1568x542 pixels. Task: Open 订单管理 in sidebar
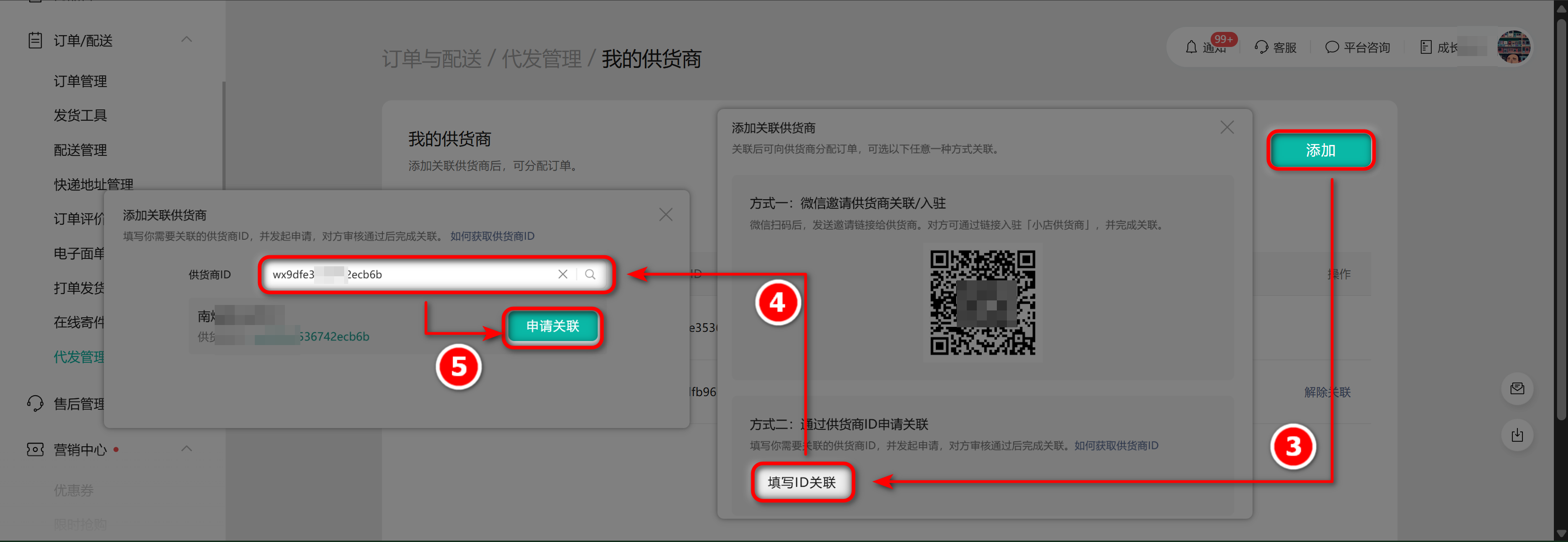pos(80,81)
